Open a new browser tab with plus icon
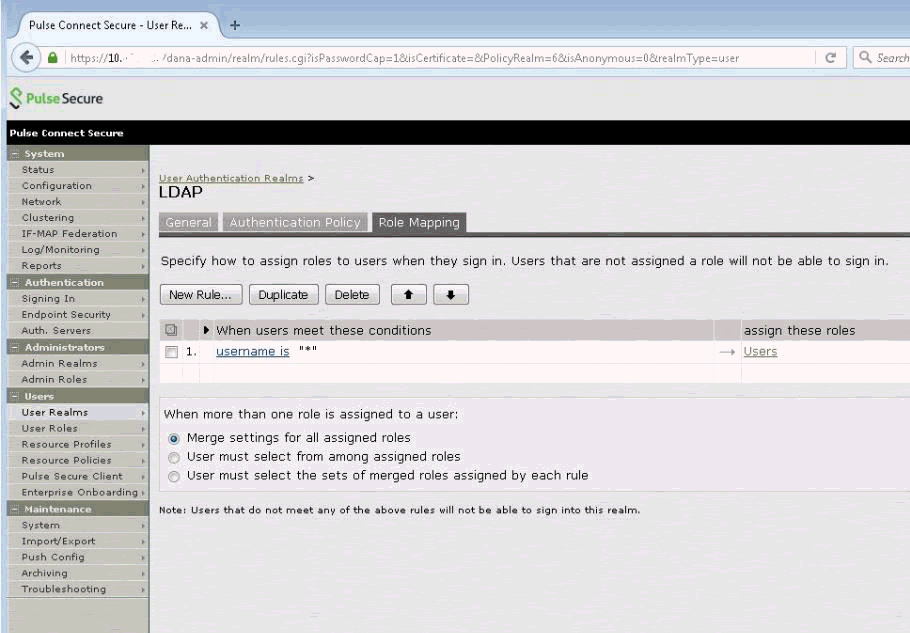Image resolution: width=910 pixels, height=633 pixels. (x=235, y=23)
